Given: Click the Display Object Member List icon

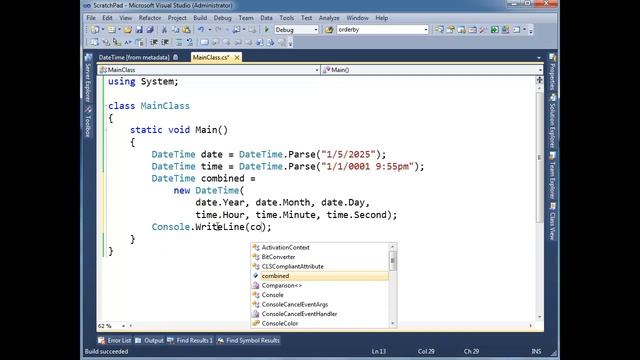Looking at the screenshot, I should click(x=95, y=42).
